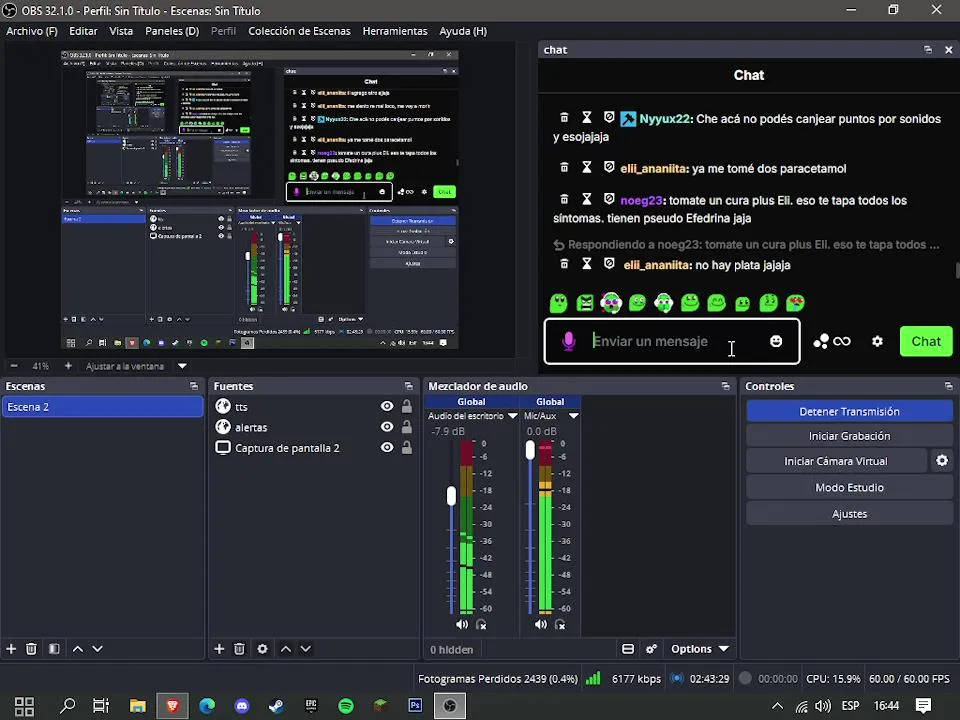This screenshot has width=960, height=720.
Task: Open the Editar menu
Action: click(x=83, y=31)
